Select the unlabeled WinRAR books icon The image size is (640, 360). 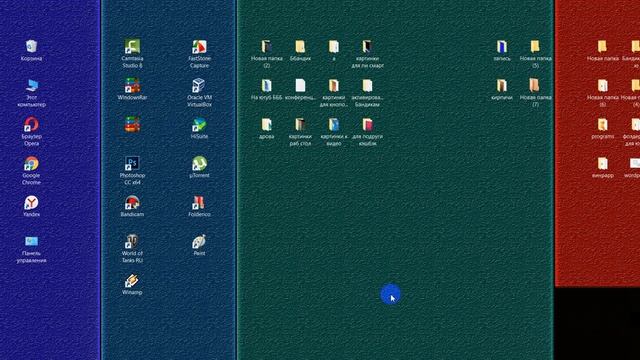[132, 124]
